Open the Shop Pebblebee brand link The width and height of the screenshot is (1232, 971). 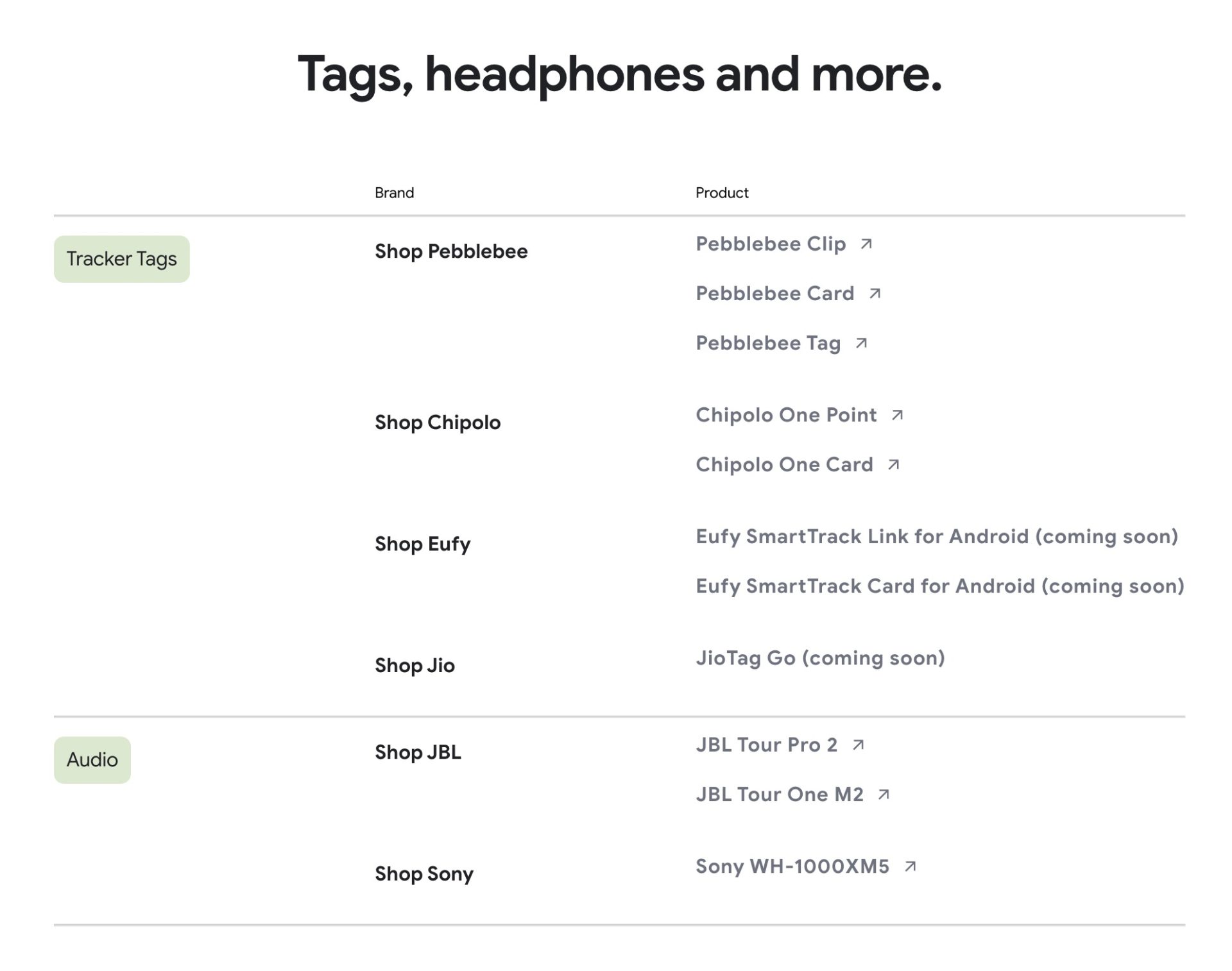451,251
